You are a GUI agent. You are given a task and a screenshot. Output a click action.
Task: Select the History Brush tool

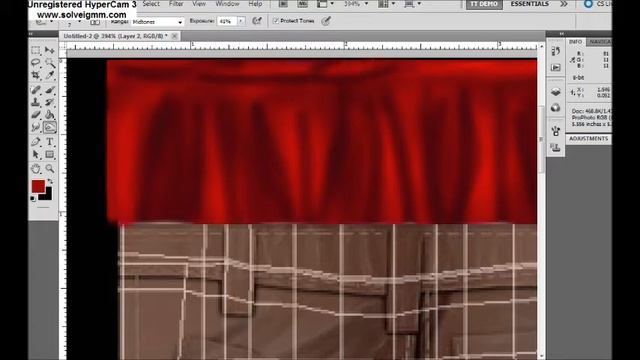pyautogui.click(x=50, y=102)
